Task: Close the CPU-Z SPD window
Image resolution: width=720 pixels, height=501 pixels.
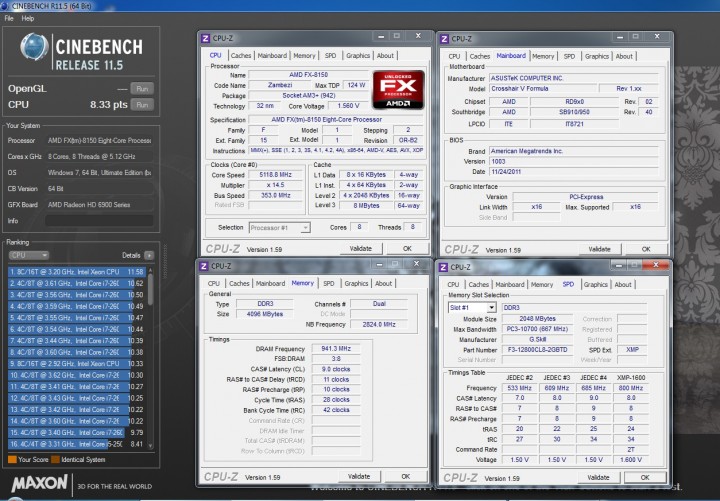Action: (x=656, y=265)
